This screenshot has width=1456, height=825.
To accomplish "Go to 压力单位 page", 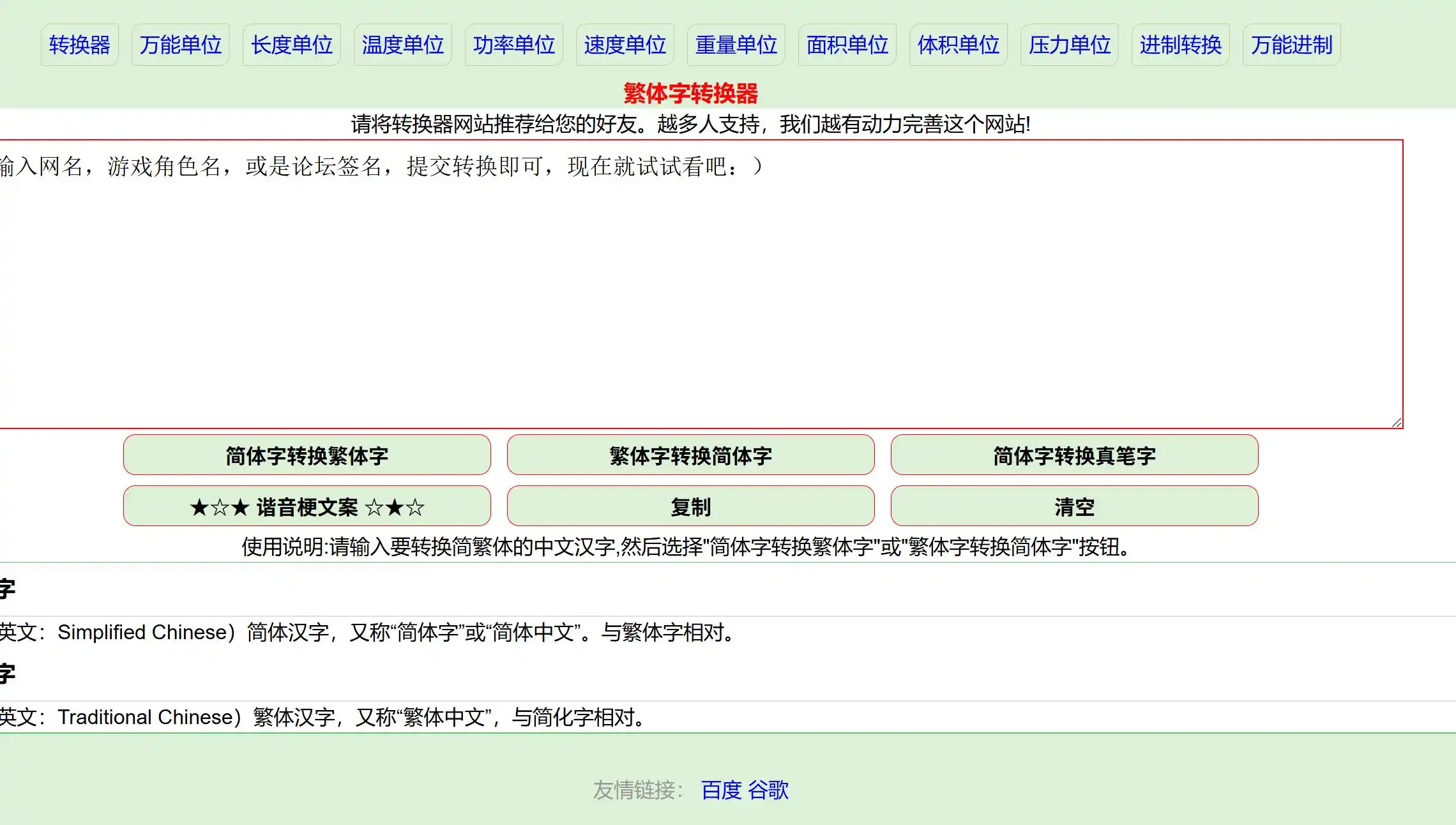I will pos(1070,45).
